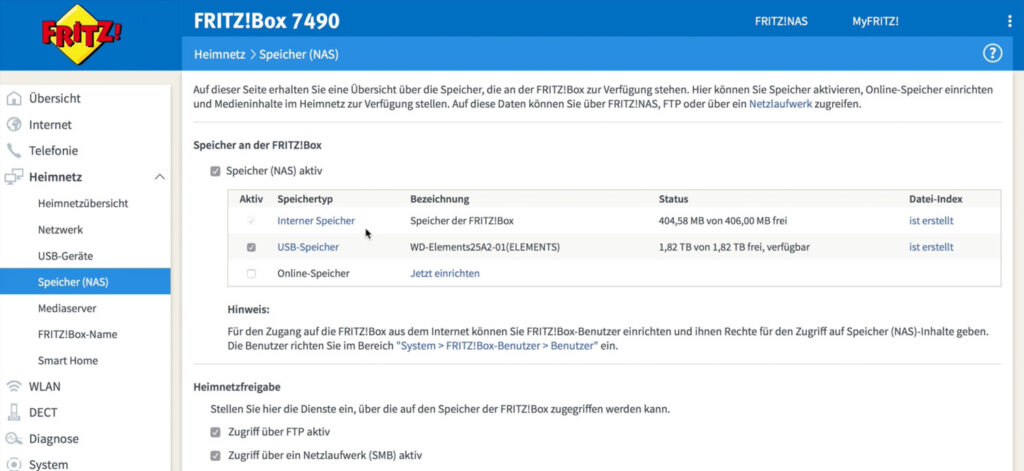Uncheck the USB-Speicher active checkbox
1024x471 pixels.
(x=251, y=247)
